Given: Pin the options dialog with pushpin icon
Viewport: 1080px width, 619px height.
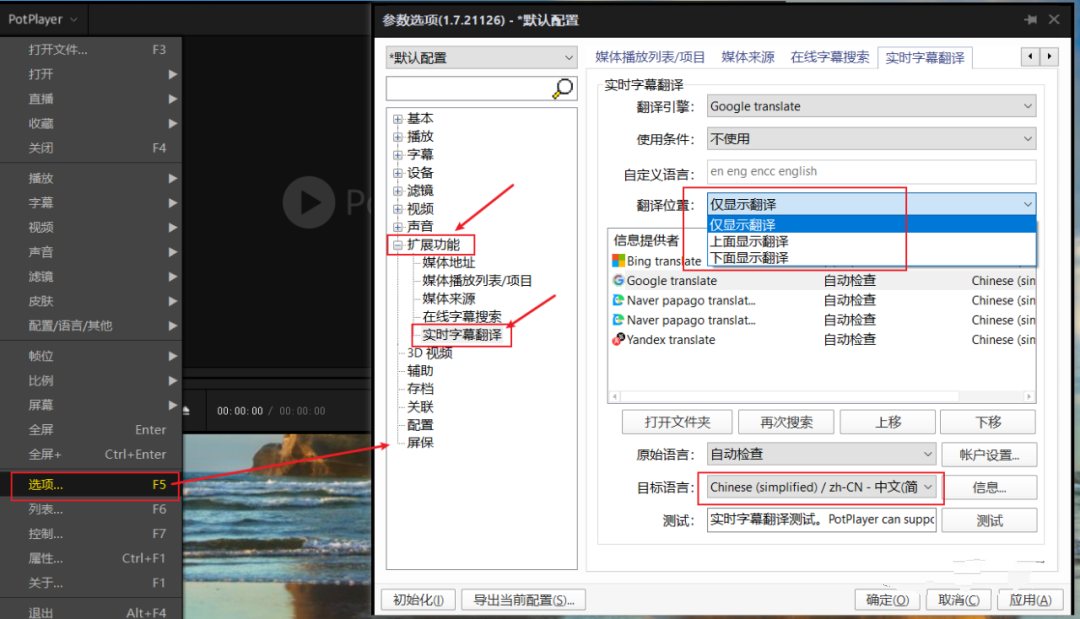Looking at the screenshot, I should click(1030, 20).
